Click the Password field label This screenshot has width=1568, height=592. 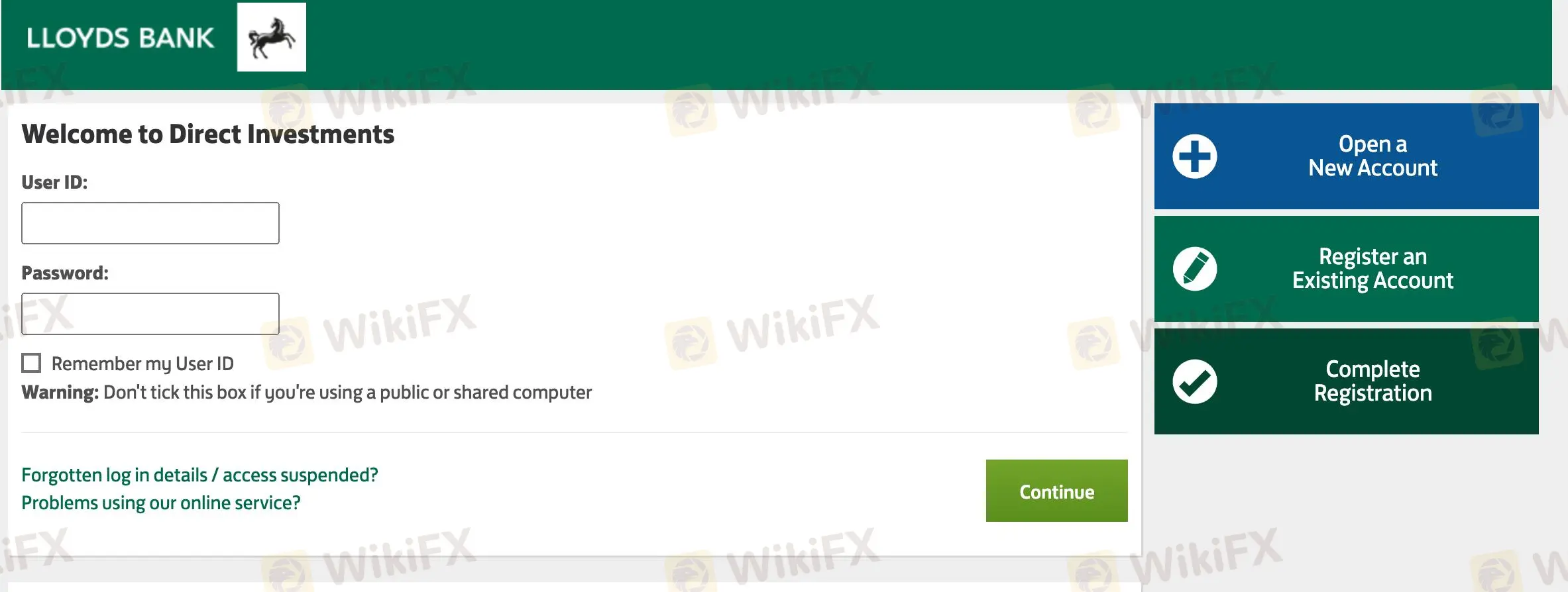click(65, 273)
